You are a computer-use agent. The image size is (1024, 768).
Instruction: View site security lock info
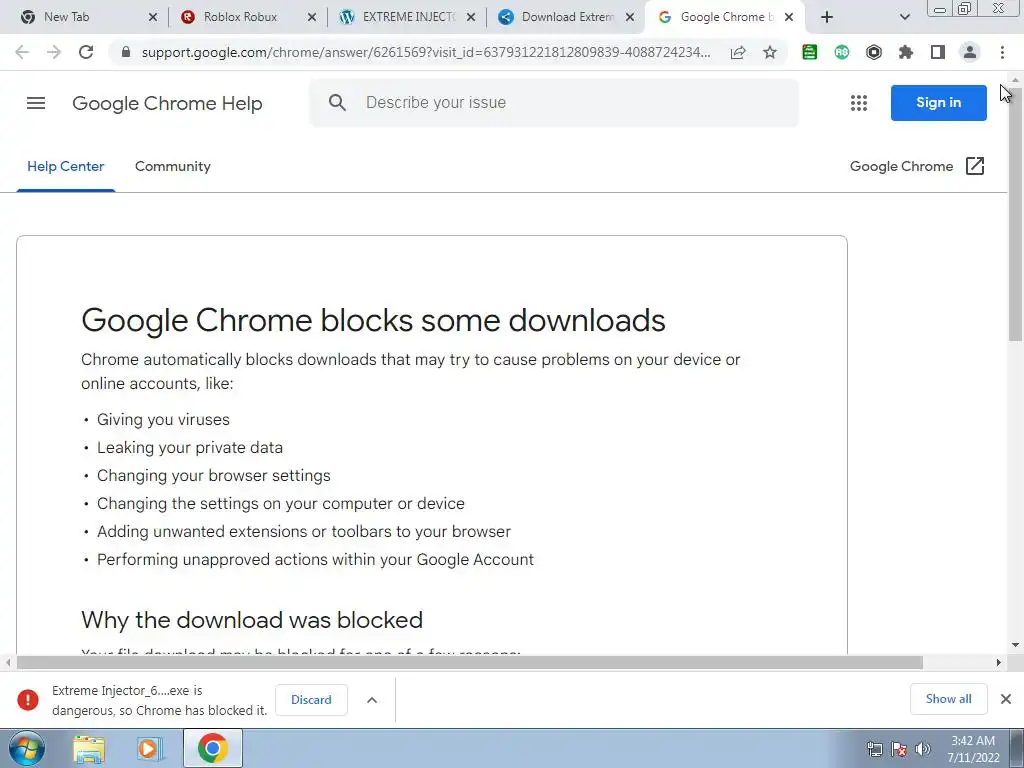(x=126, y=52)
